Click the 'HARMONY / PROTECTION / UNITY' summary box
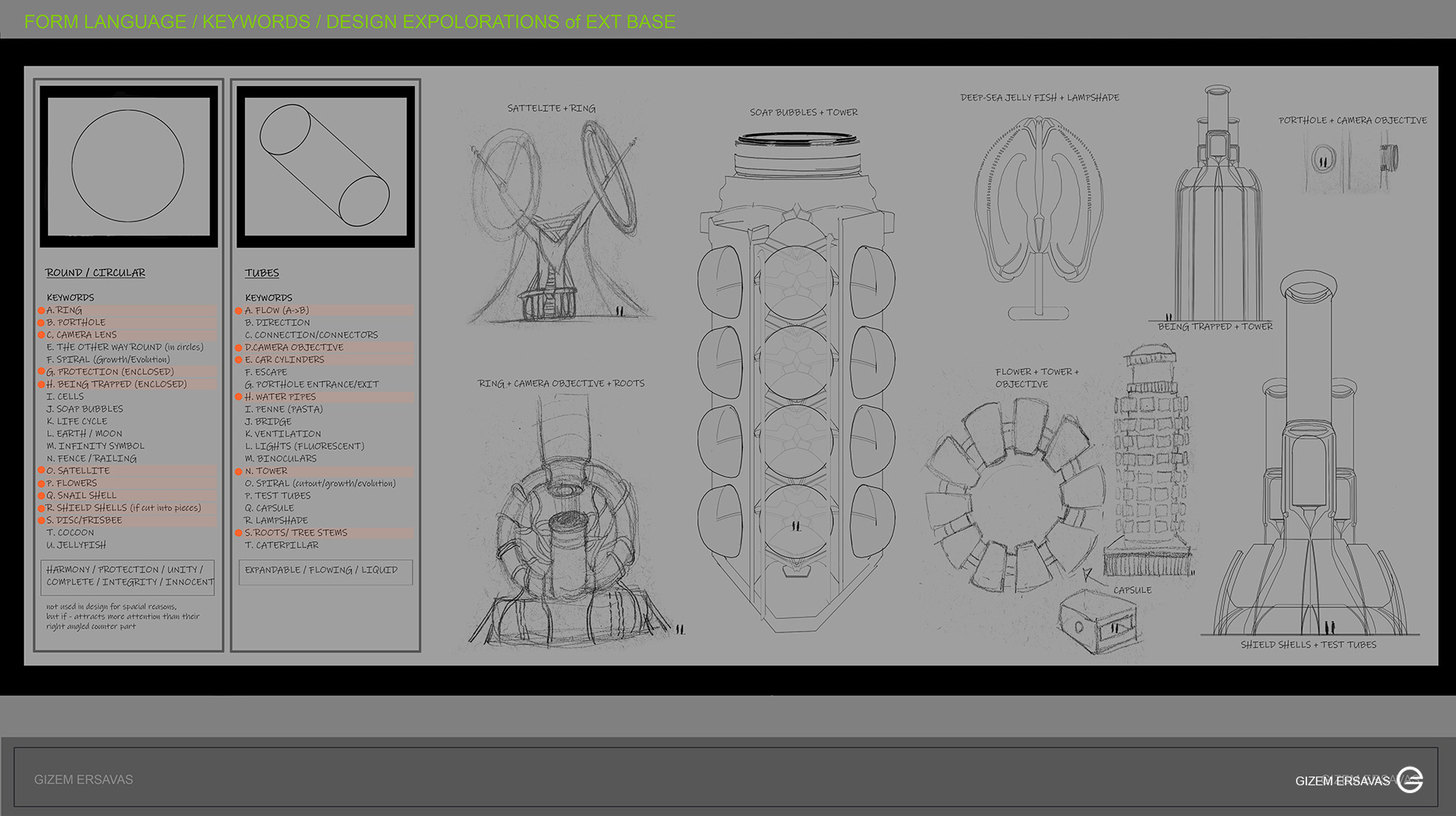Image resolution: width=1456 pixels, height=816 pixels. tap(128, 577)
